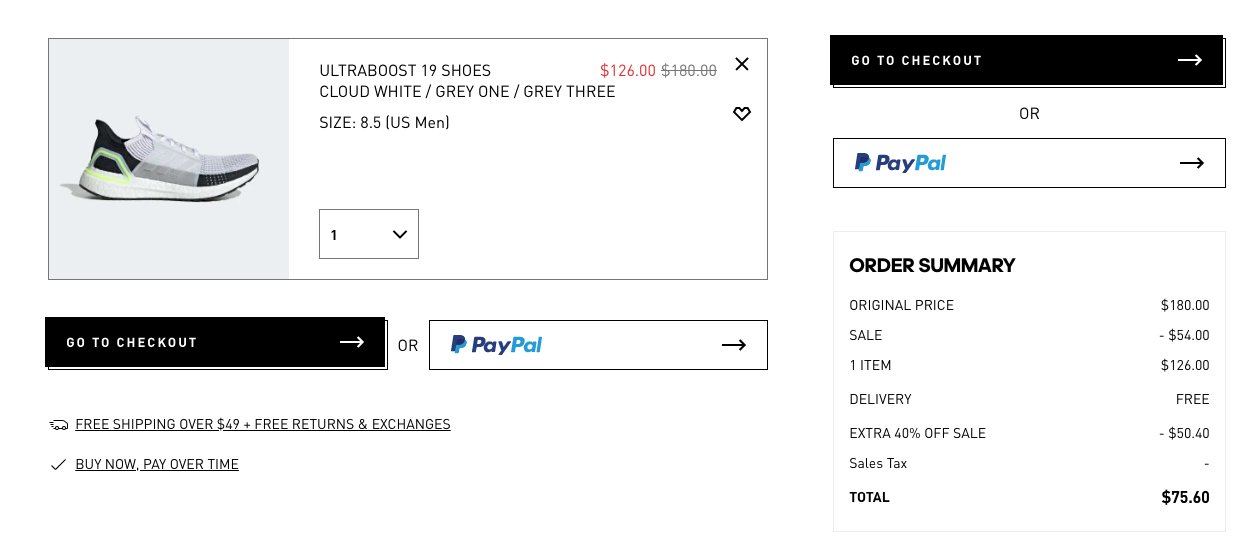Click the checkmark icon beside Buy Now
Screen dimensions: 1239x550
58,465
